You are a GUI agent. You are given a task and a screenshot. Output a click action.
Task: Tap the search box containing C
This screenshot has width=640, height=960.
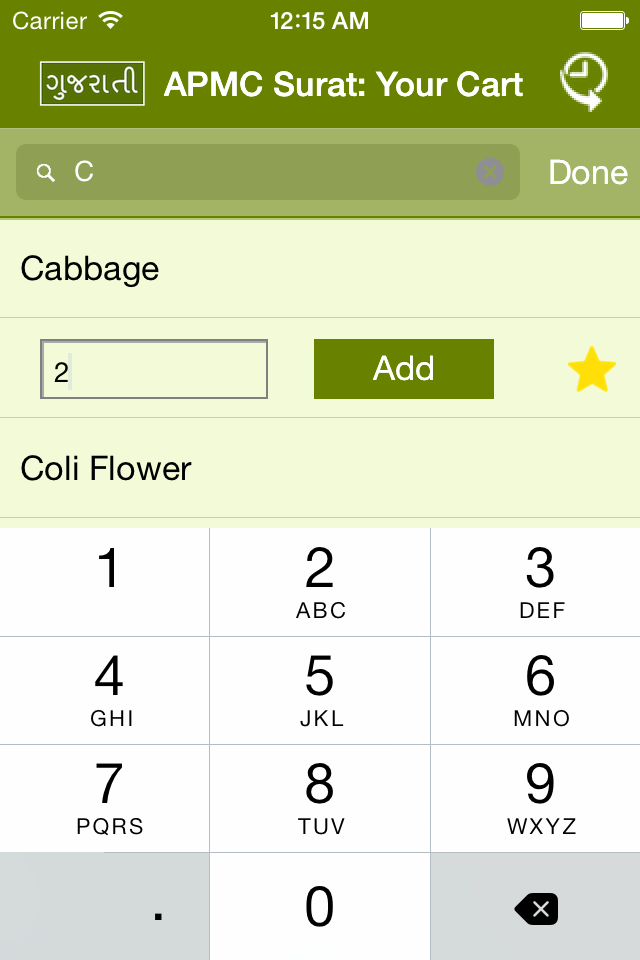(268, 172)
